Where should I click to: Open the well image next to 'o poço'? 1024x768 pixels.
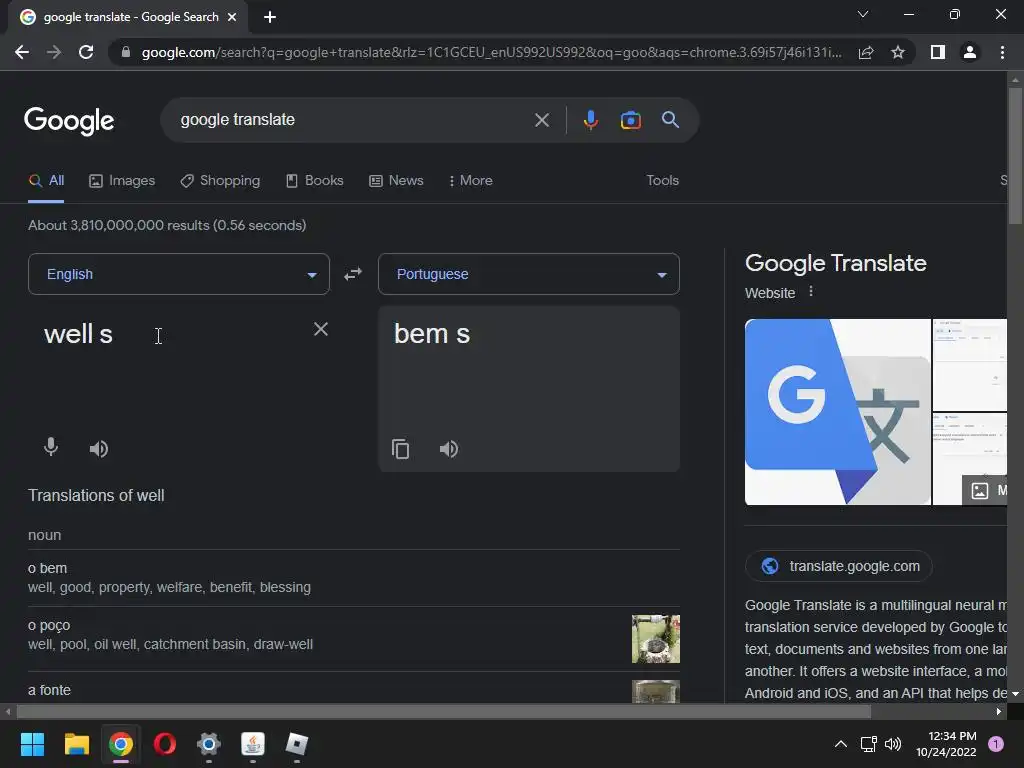(x=656, y=639)
